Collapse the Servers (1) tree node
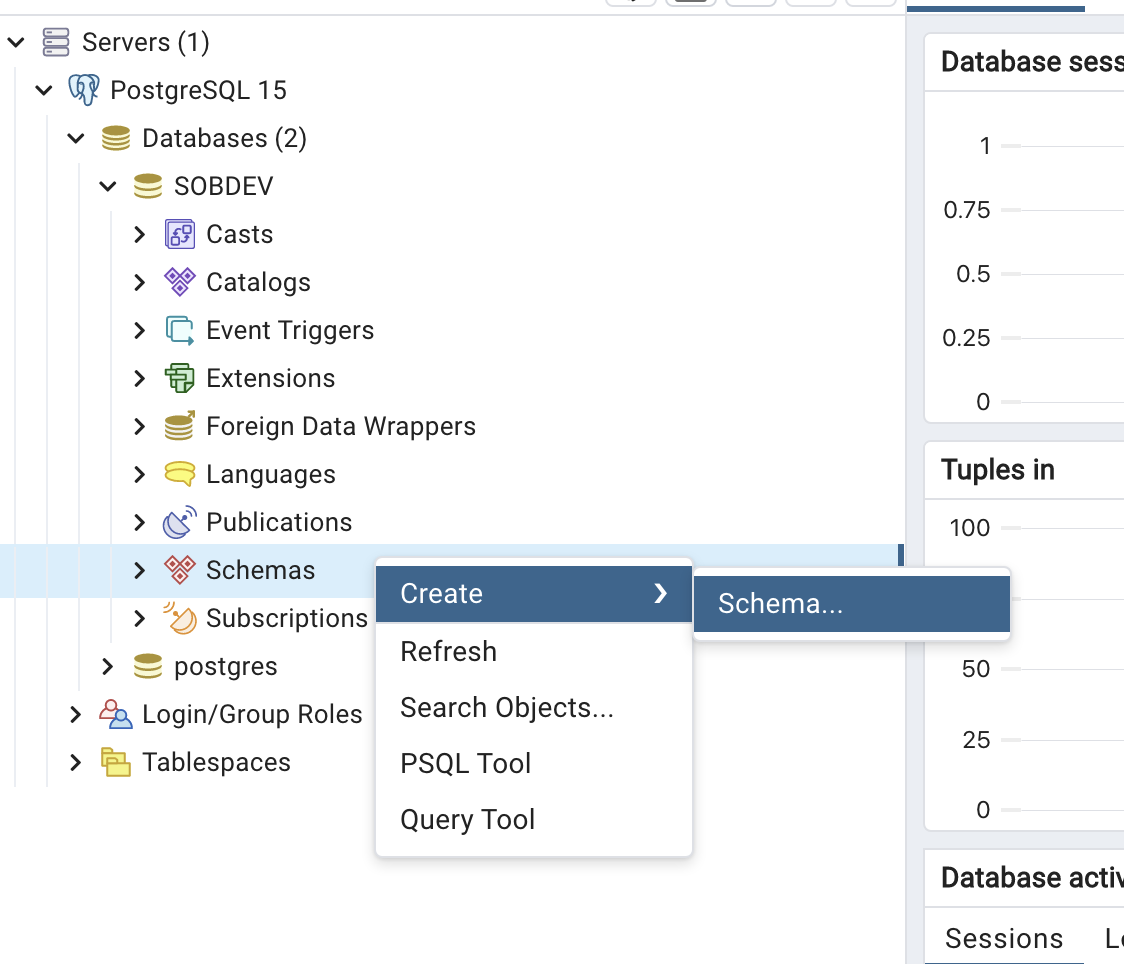Image resolution: width=1124 pixels, height=964 pixels. click(16, 42)
